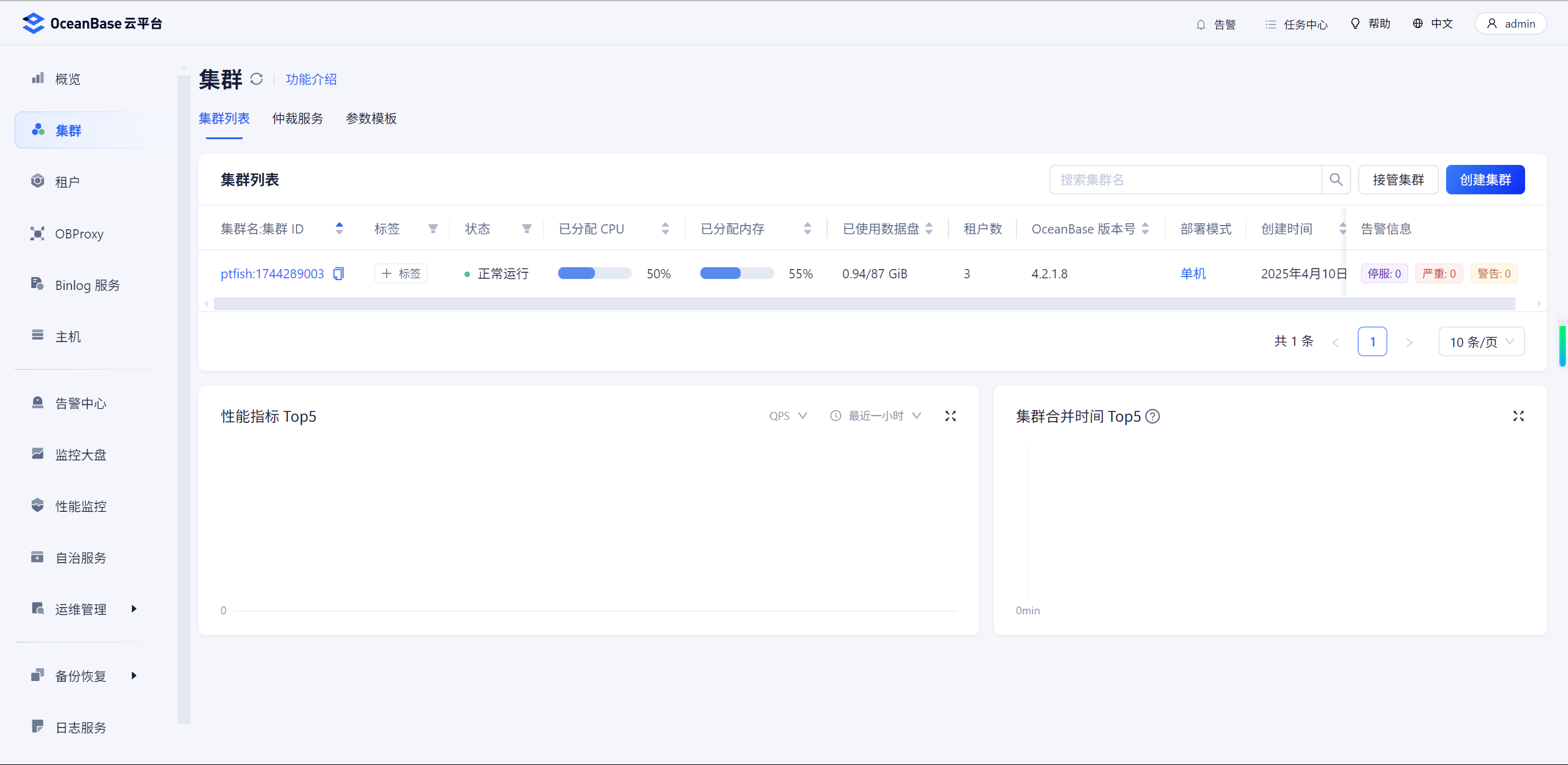The height and width of the screenshot is (765, 1568).
Task: Open the 最近一小时 time range dropdown
Action: [876, 416]
